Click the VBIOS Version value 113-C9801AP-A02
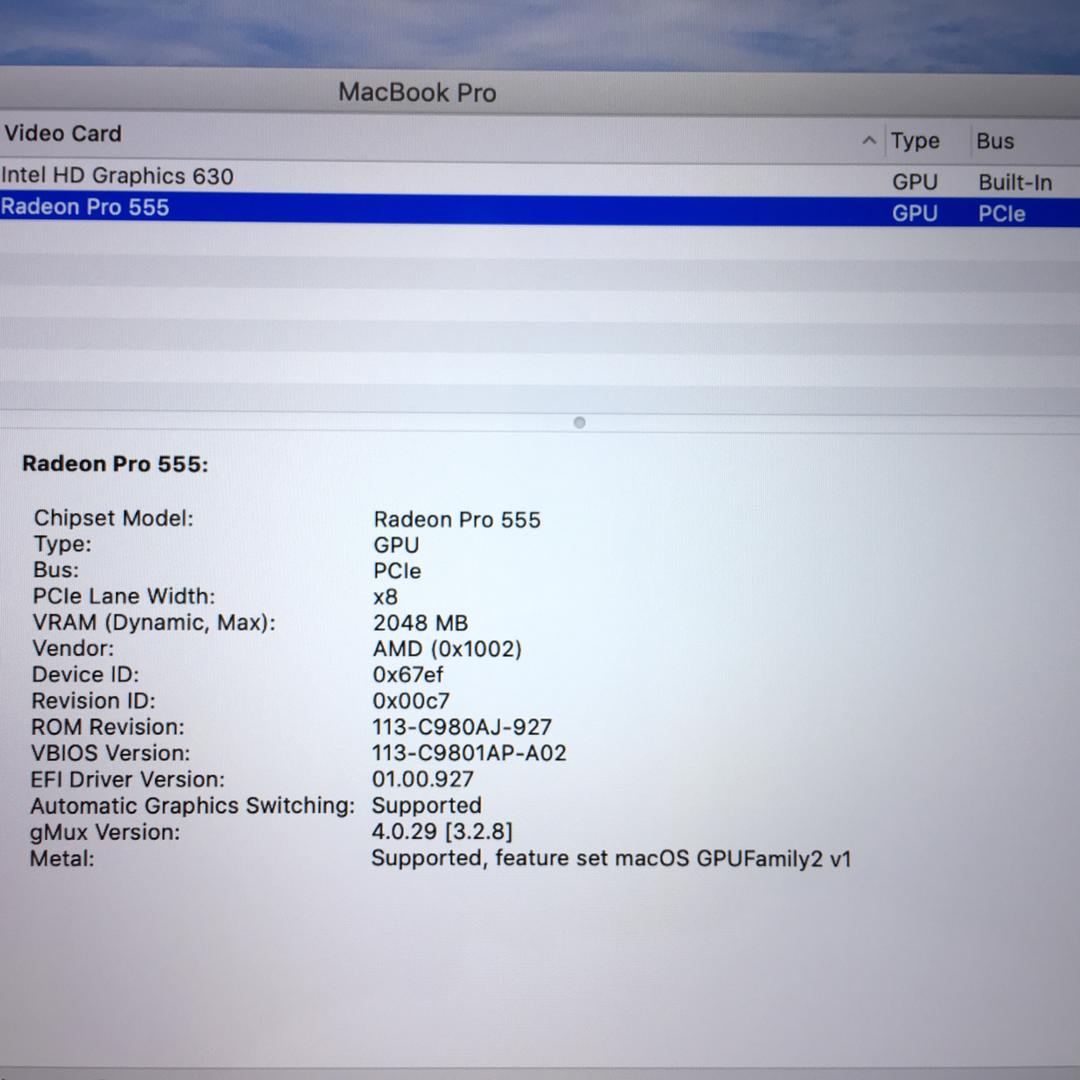The image size is (1080, 1080). (x=469, y=754)
